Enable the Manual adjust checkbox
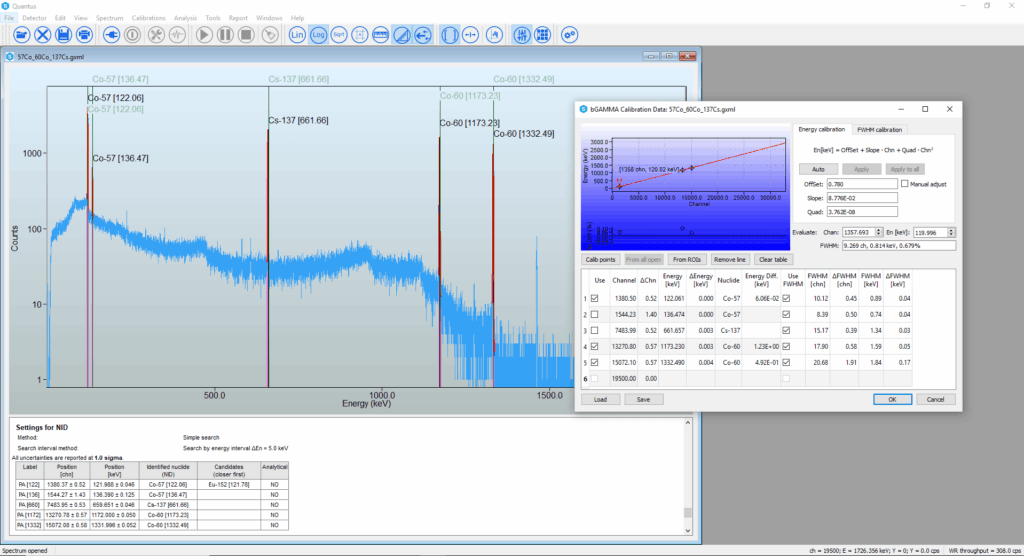Viewport: 1024px width, 556px height. 904,184
